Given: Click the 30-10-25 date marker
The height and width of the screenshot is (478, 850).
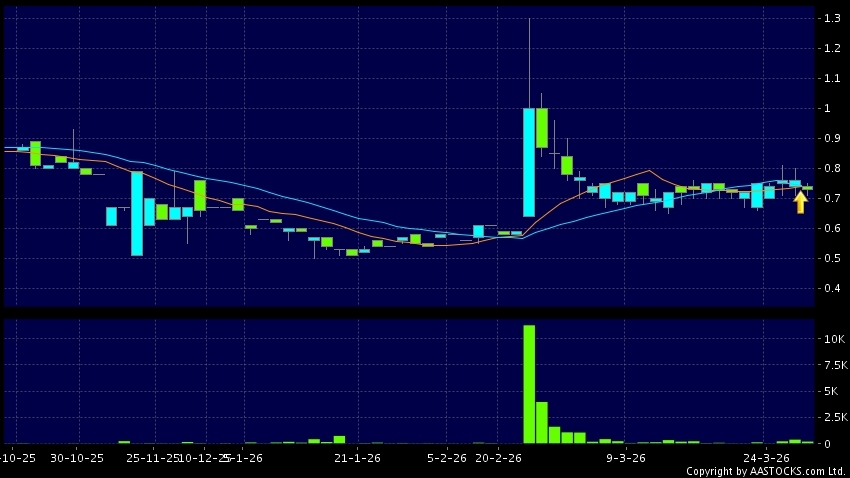Looking at the screenshot, I should click(x=77, y=458).
